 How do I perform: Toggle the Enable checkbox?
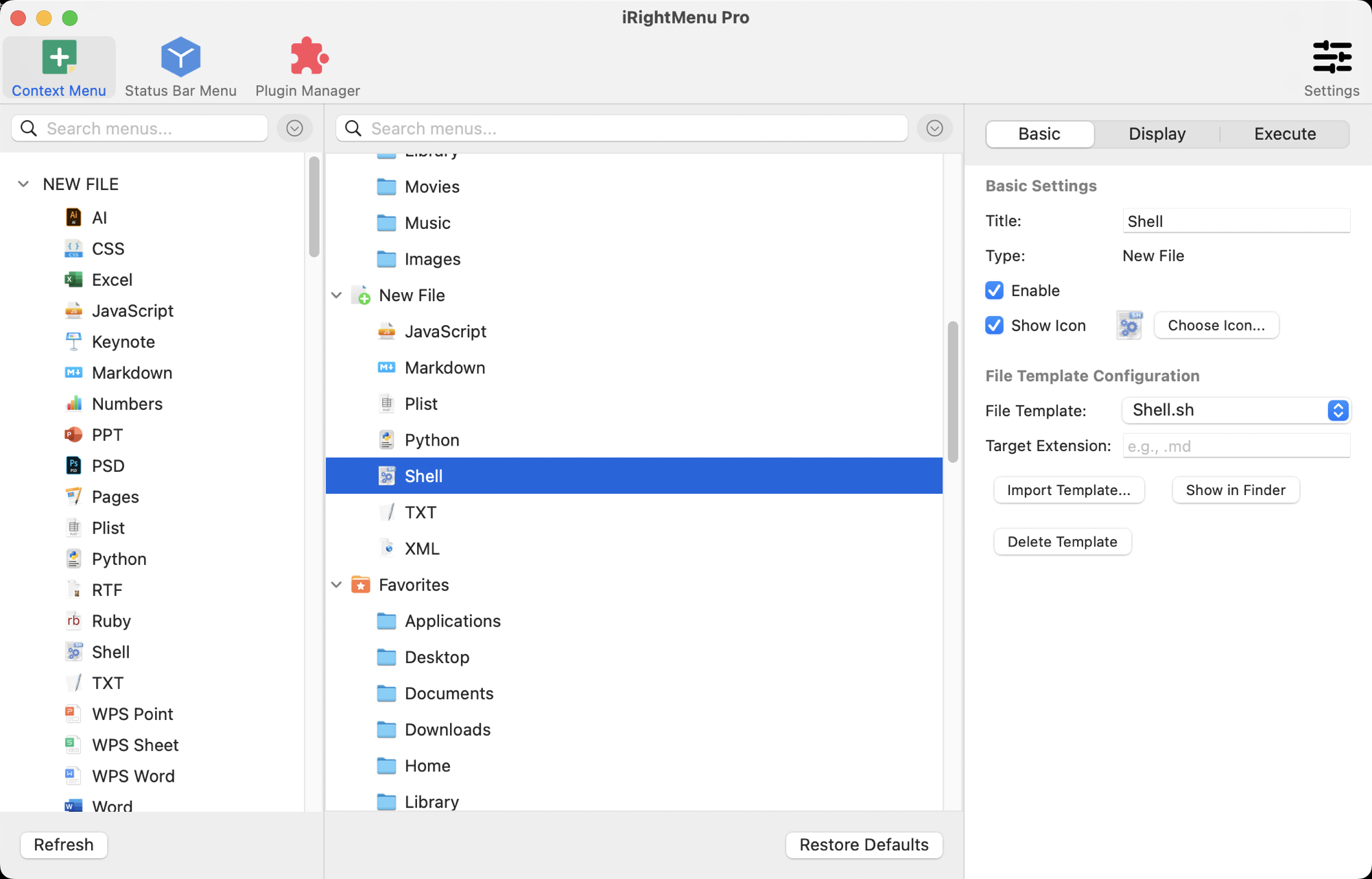point(994,290)
